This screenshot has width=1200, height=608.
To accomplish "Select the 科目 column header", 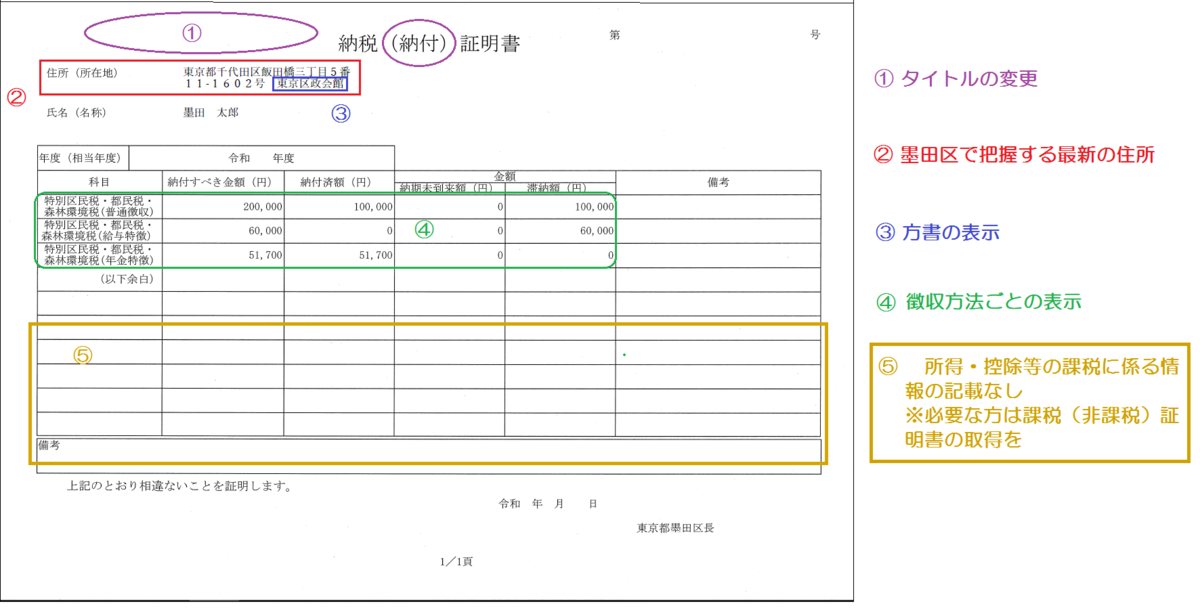I will [99, 182].
